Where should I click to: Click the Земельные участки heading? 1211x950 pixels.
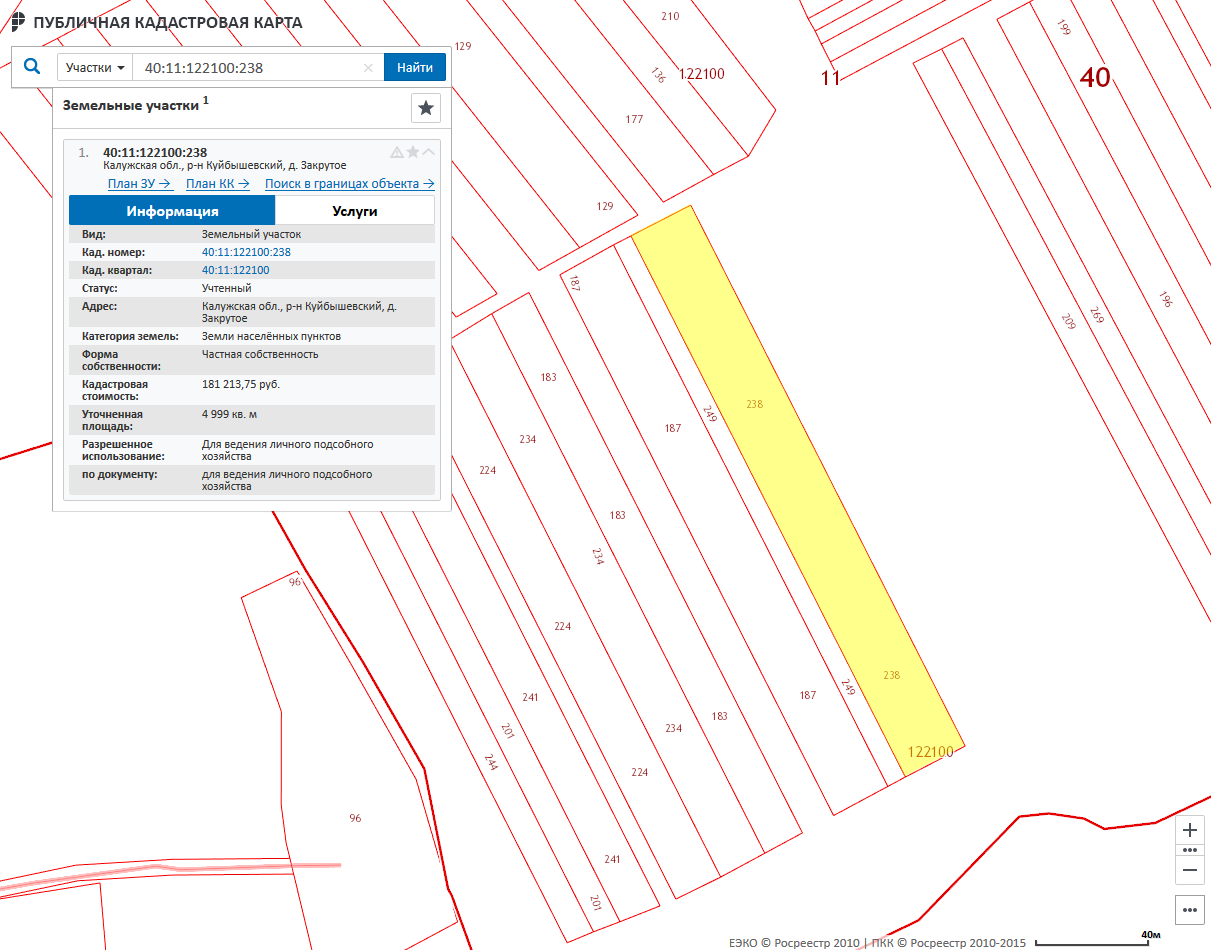[132, 104]
